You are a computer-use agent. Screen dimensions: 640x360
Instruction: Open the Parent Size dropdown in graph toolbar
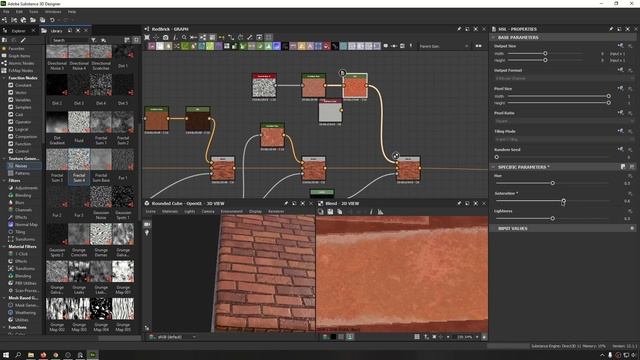[444, 46]
